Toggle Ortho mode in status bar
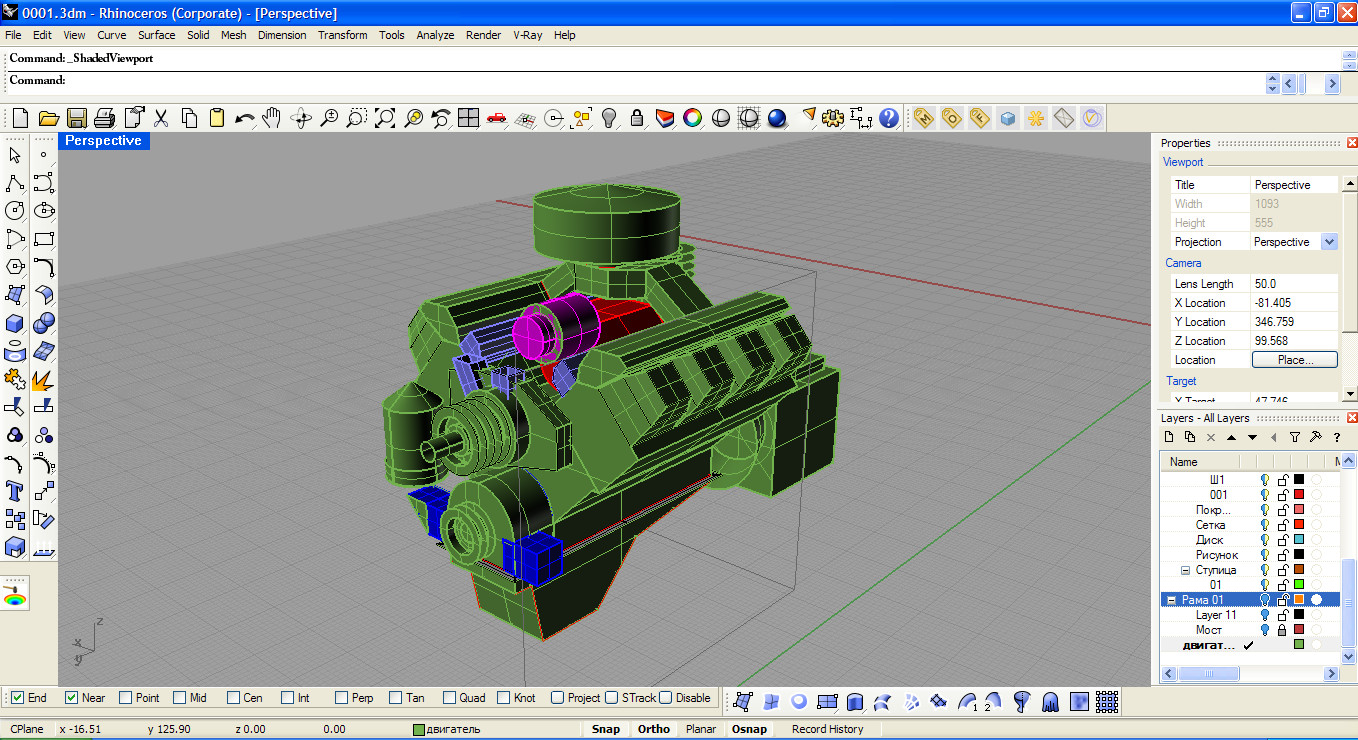Image resolution: width=1358 pixels, height=740 pixels. (653, 729)
